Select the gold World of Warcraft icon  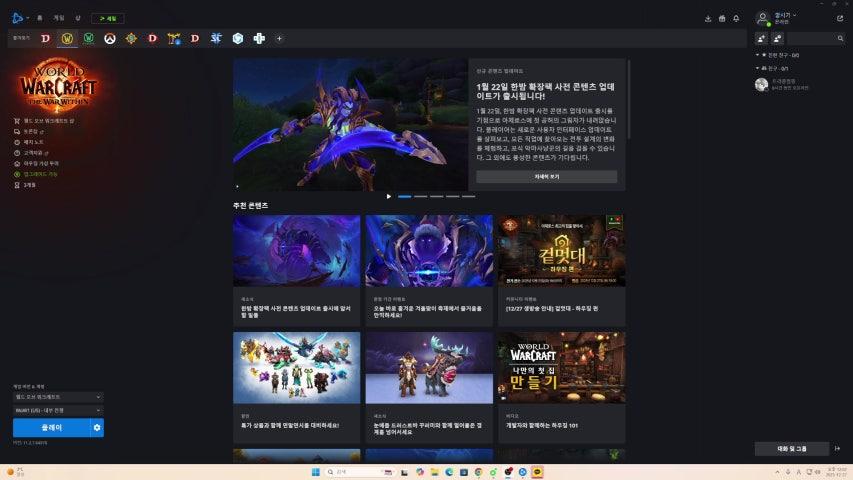(x=67, y=39)
